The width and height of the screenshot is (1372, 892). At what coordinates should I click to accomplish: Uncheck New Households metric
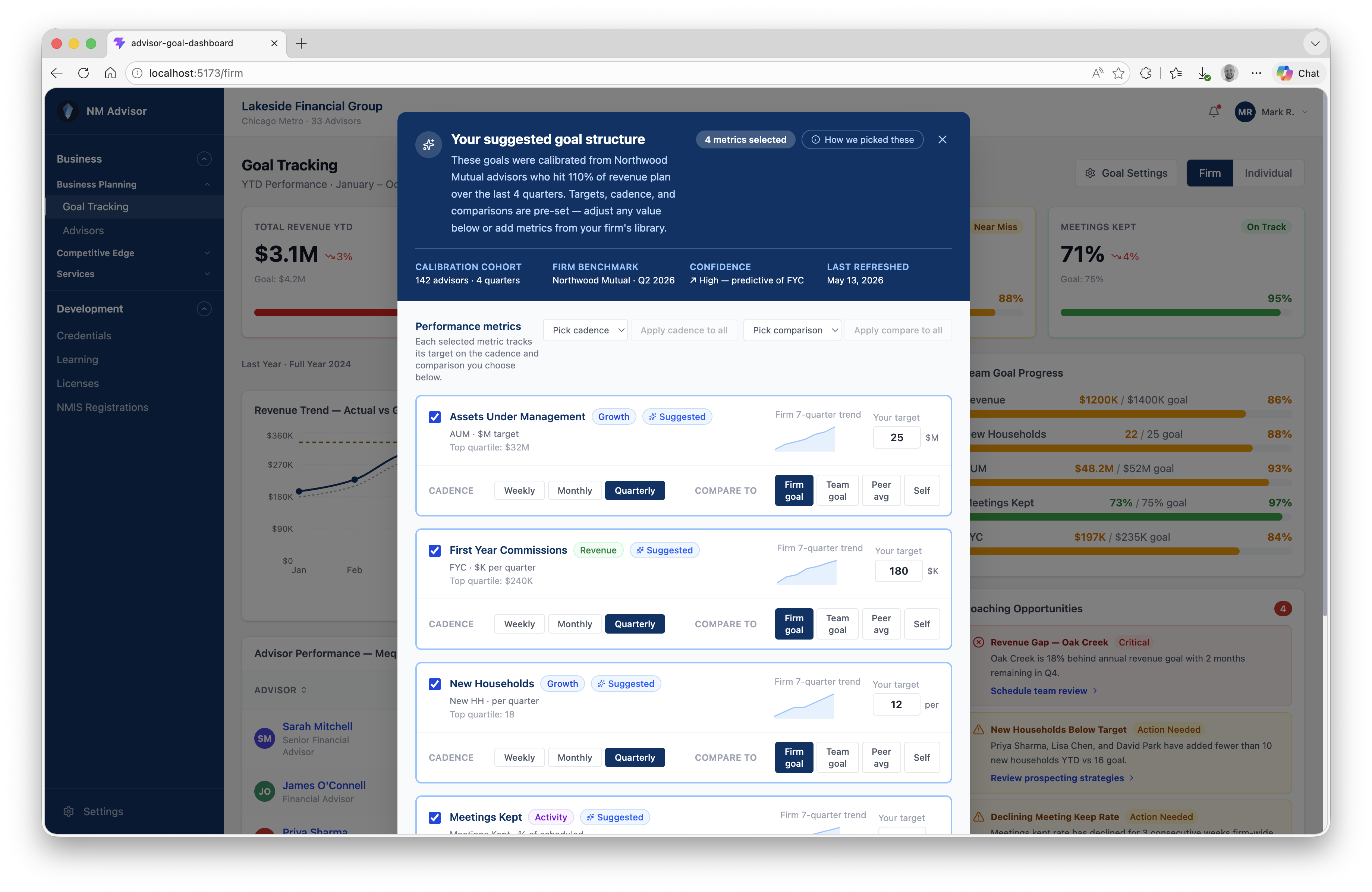pyautogui.click(x=435, y=684)
